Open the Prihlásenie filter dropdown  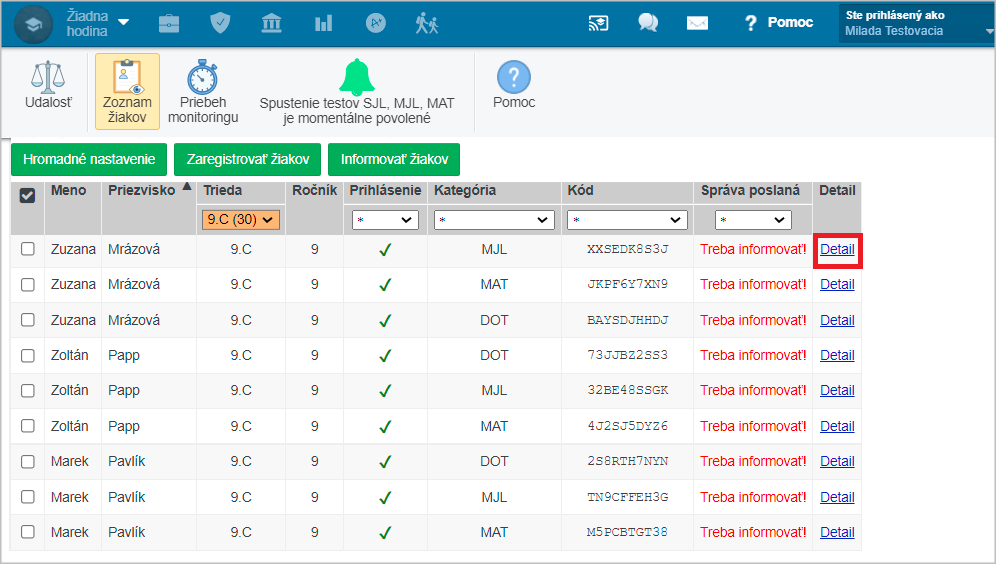(x=385, y=220)
